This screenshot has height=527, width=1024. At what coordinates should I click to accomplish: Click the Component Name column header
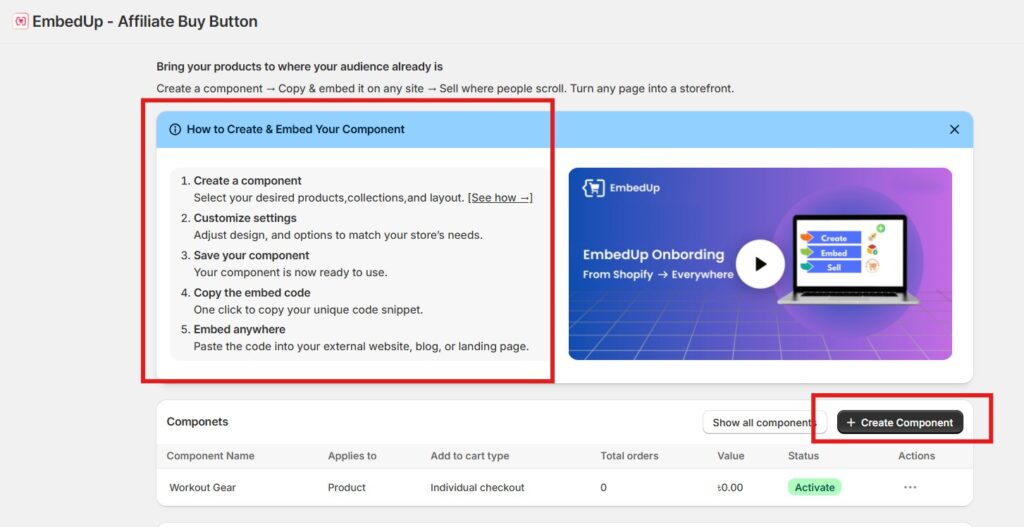coord(210,456)
